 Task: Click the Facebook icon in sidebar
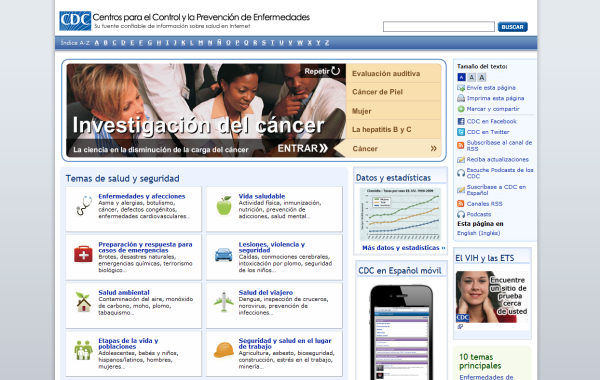461,121
